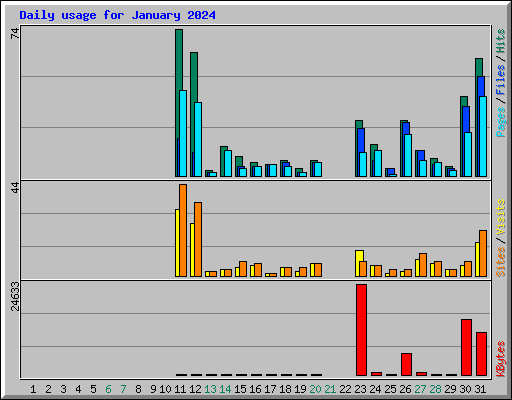512x400 pixels.
Task: Click day 31 on the x-axis
Action: point(480,389)
